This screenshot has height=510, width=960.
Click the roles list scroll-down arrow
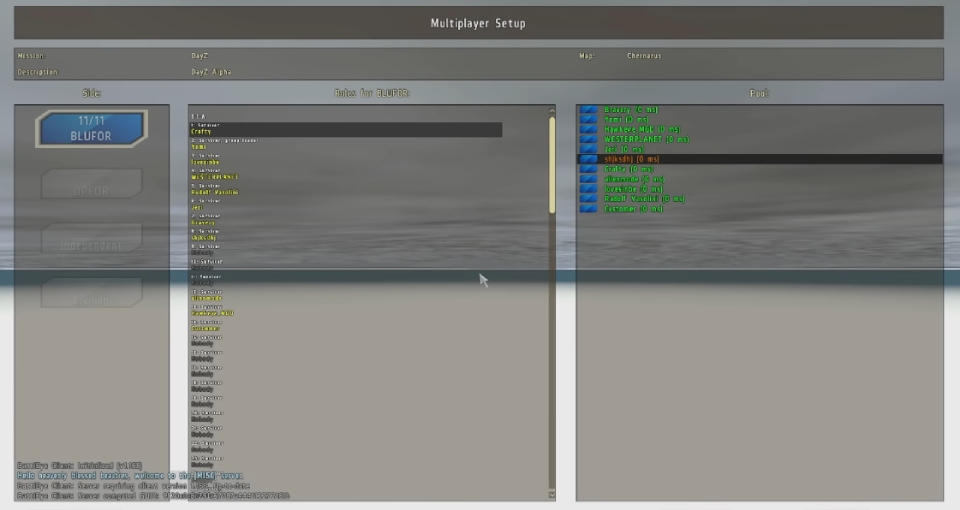coord(552,494)
